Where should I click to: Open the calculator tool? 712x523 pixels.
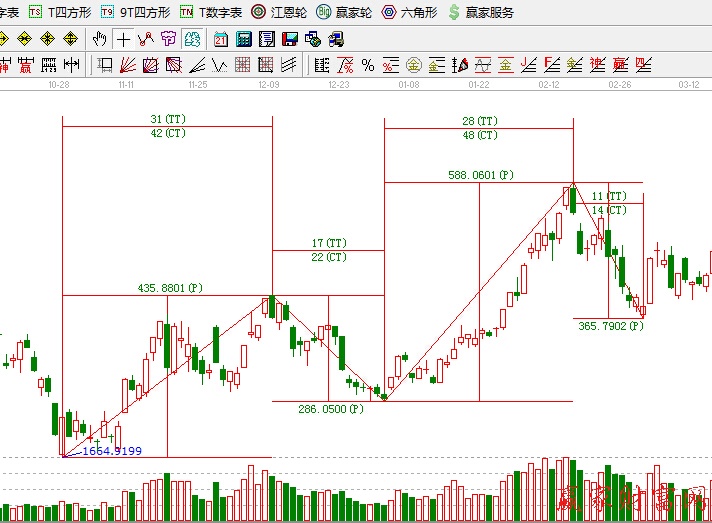click(x=243, y=39)
